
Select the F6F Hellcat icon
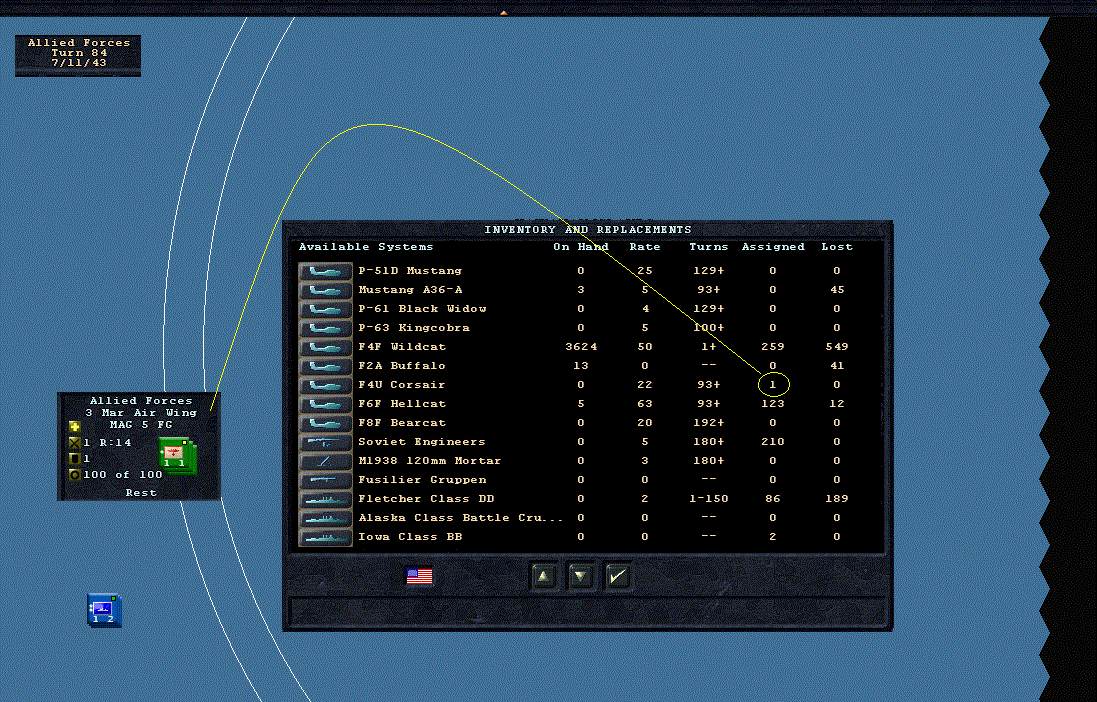pos(325,404)
